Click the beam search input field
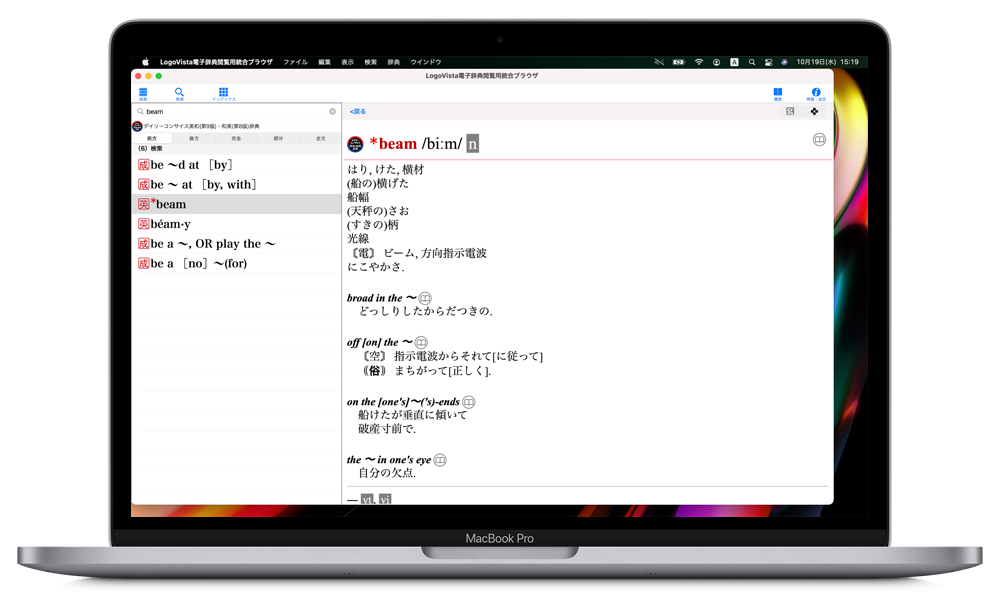The image size is (1000, 600). coord(236,112)
